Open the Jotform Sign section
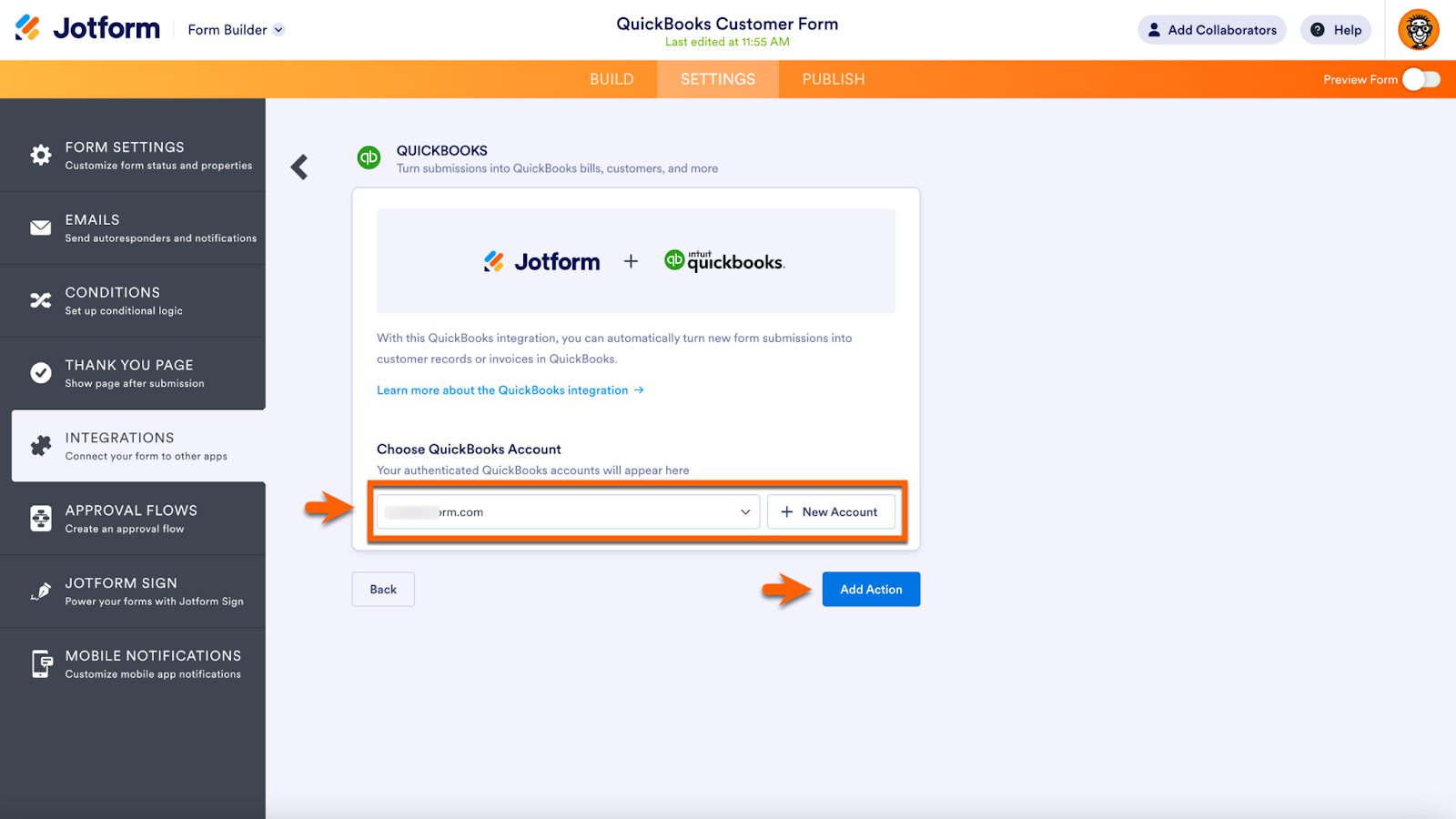 [x=133, y=591]
